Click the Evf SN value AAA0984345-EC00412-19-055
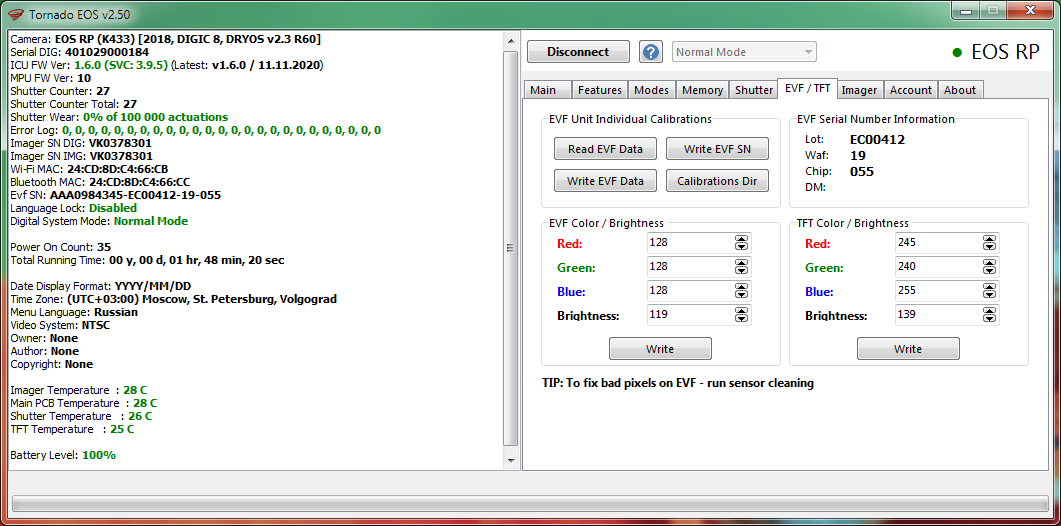This screenshot has height=526, width=1061. pos(135,195)
